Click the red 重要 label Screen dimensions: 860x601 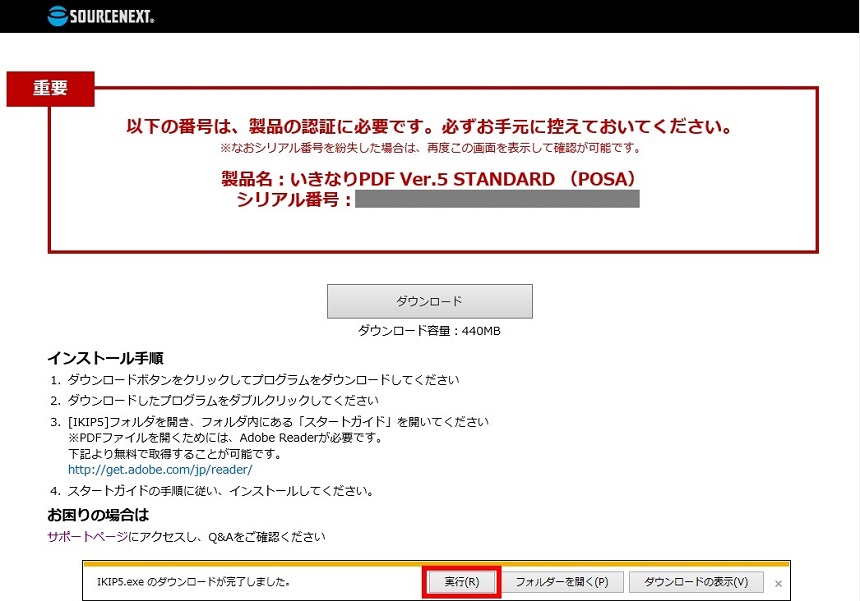(x=50, y=88)
